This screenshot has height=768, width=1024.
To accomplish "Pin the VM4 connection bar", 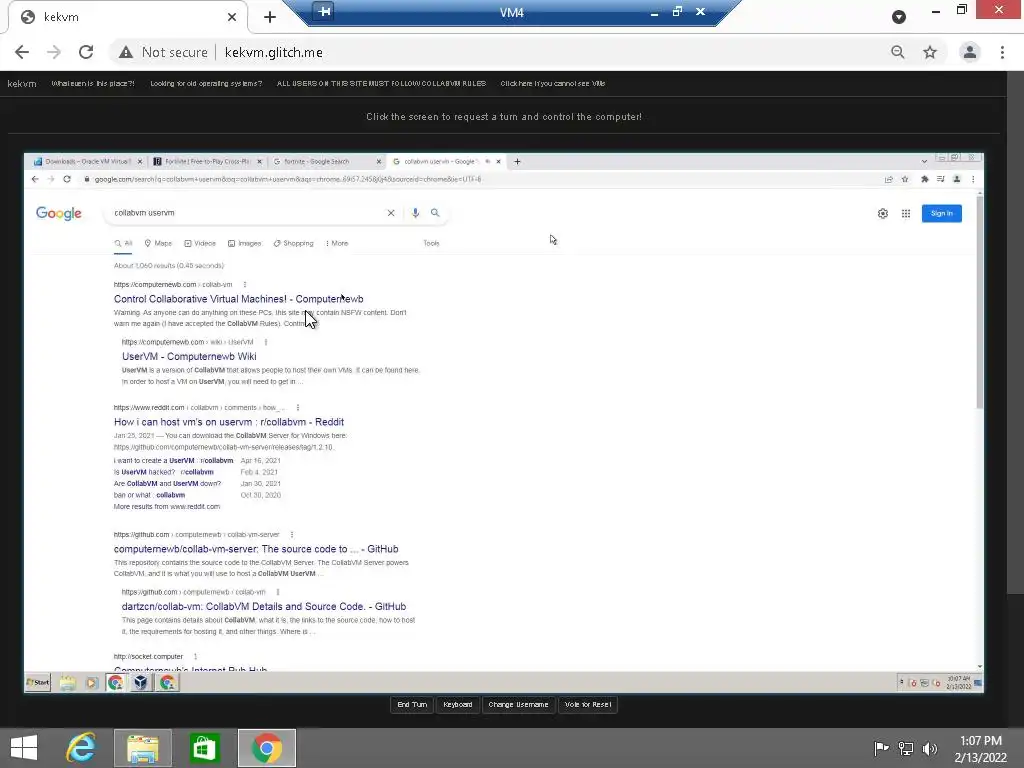I will pos(324,11).
